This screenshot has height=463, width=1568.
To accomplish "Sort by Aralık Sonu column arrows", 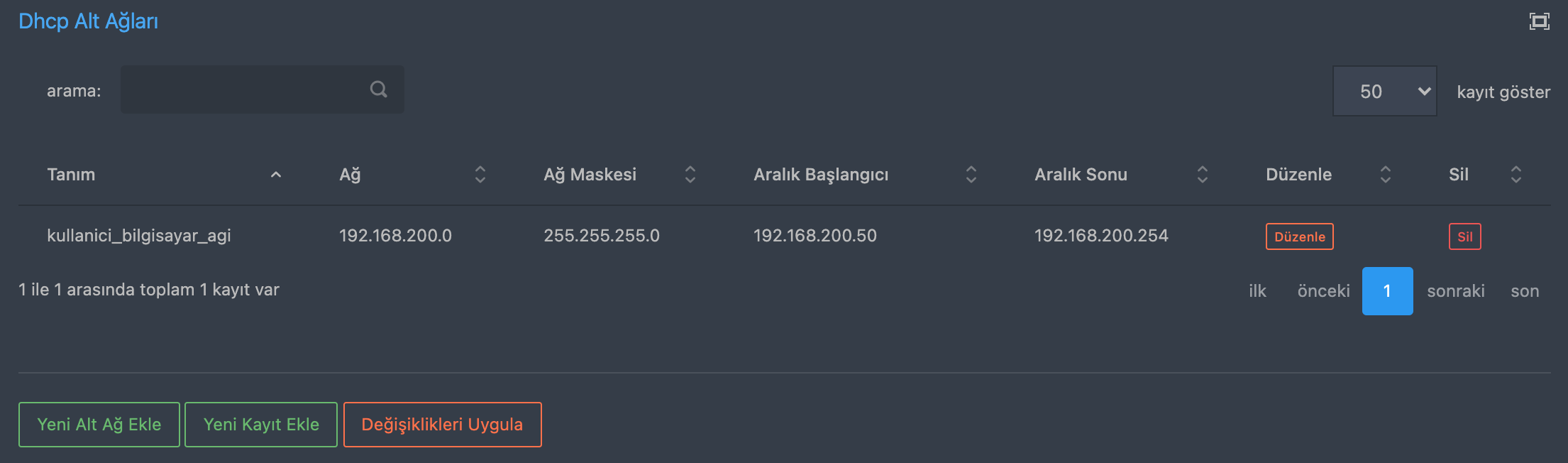I will tap(1203, 175).
